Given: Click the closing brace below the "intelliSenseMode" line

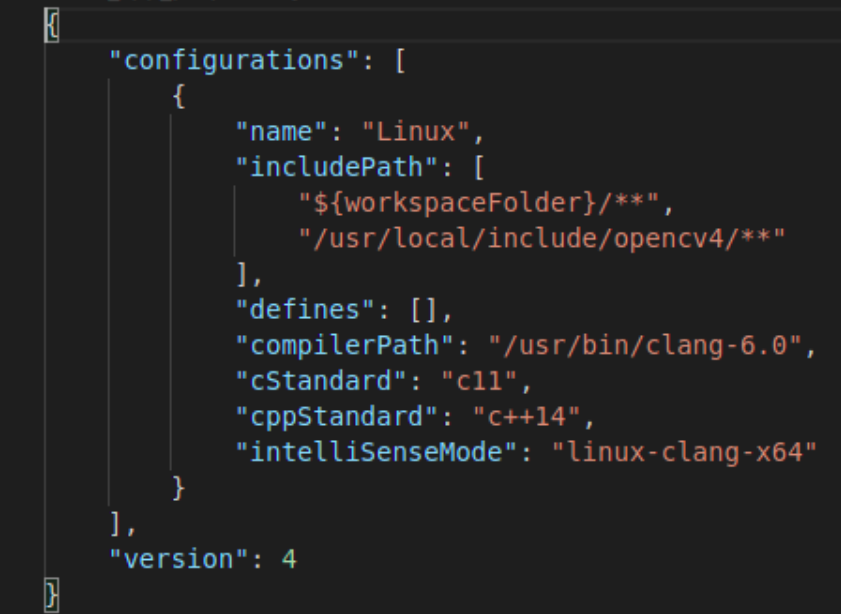Looking at the screenshot, I should [x=179, y=488].
